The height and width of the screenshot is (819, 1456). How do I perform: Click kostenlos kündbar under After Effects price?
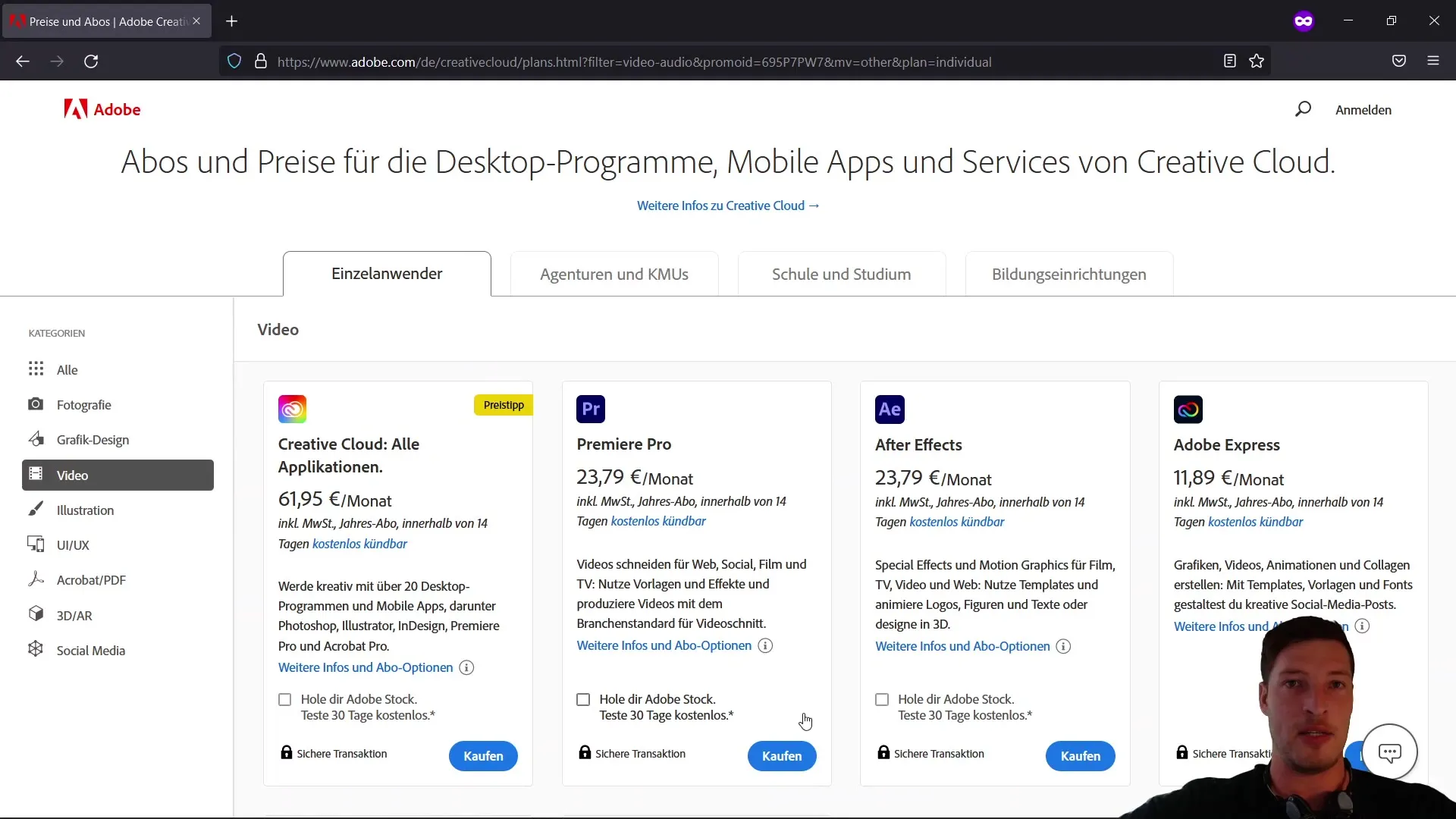point(957,522)
